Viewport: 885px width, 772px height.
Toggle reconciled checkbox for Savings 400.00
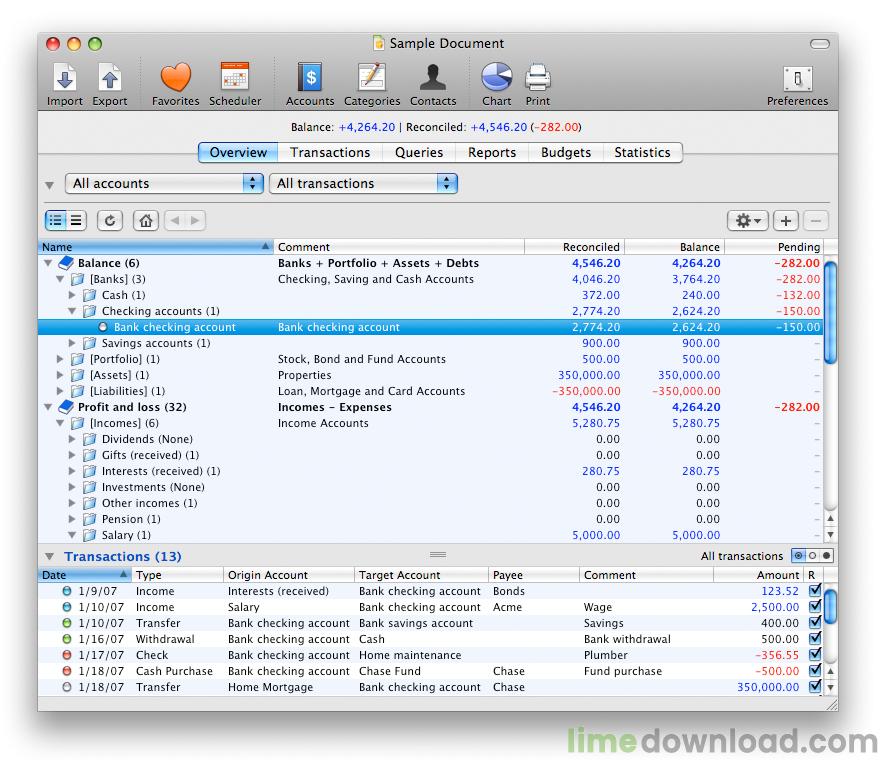point(814,623)
